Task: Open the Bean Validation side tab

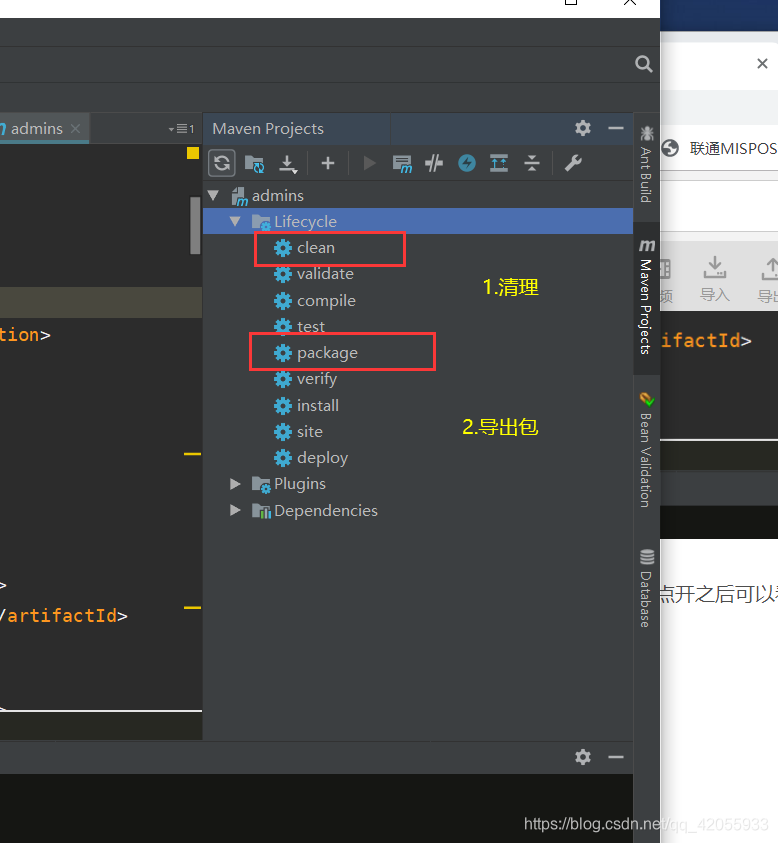Action: [x=646, y=451]
